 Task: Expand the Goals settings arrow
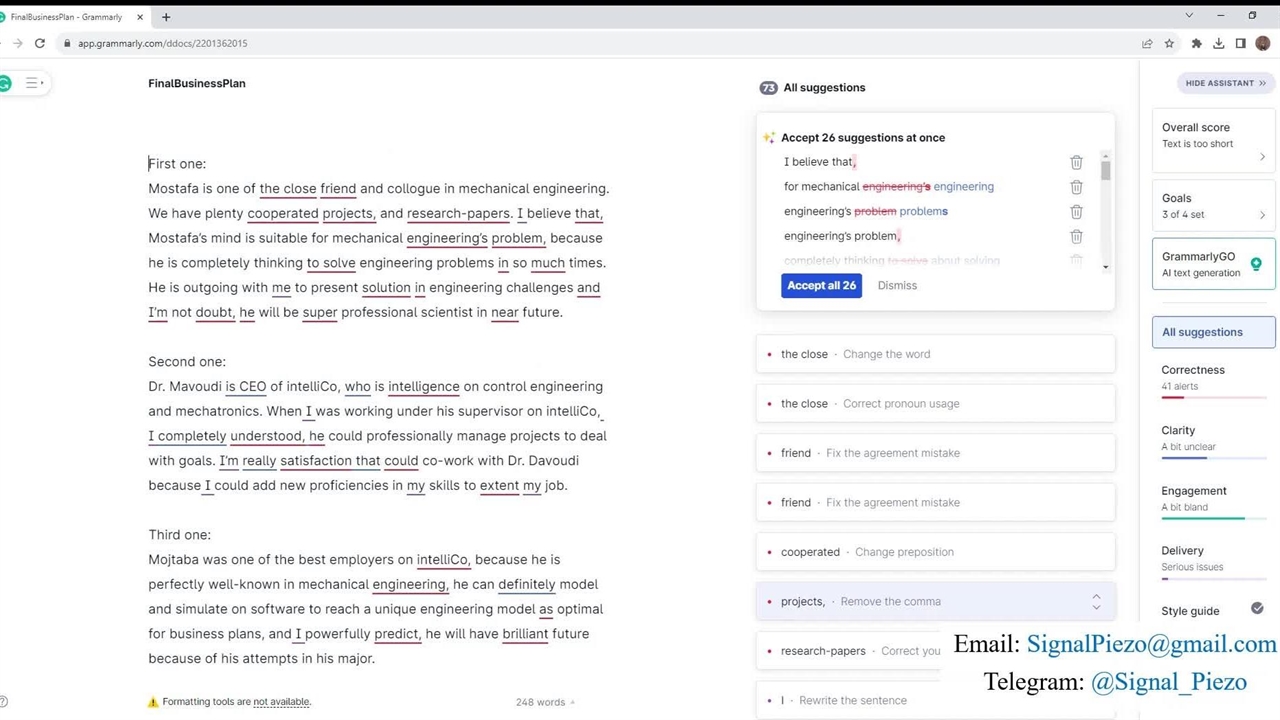point(1262,215)
